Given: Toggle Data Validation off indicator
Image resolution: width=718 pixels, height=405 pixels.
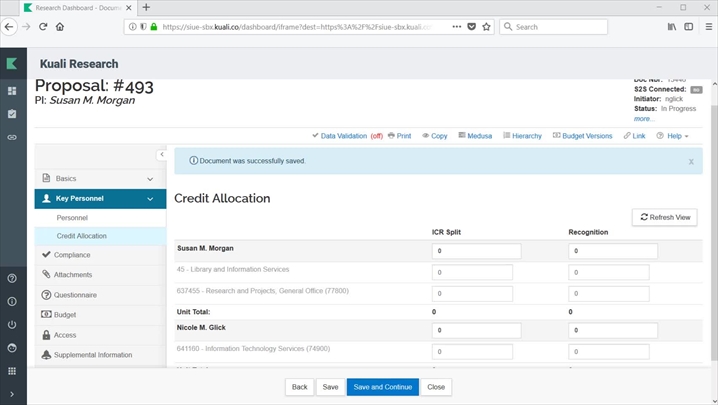Looking at the screenshot, I should [x=376, y=135].
